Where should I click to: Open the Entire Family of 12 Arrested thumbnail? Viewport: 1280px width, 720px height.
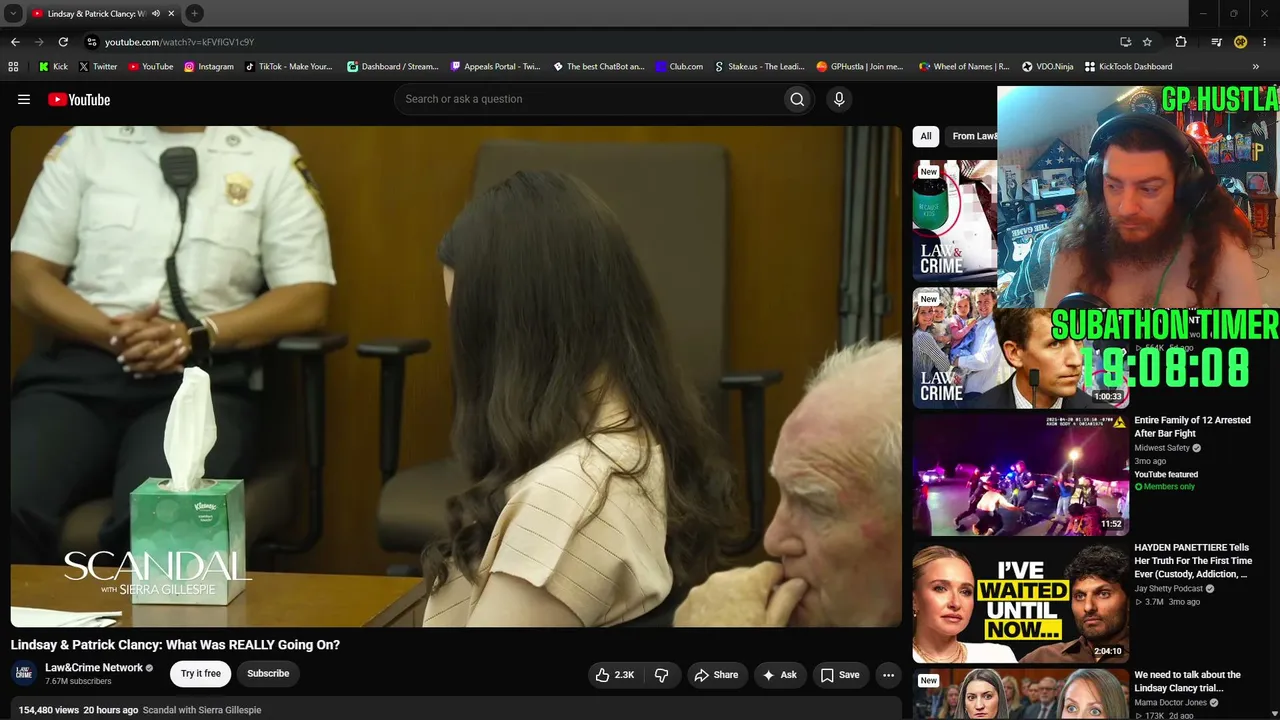(1020, 475)
